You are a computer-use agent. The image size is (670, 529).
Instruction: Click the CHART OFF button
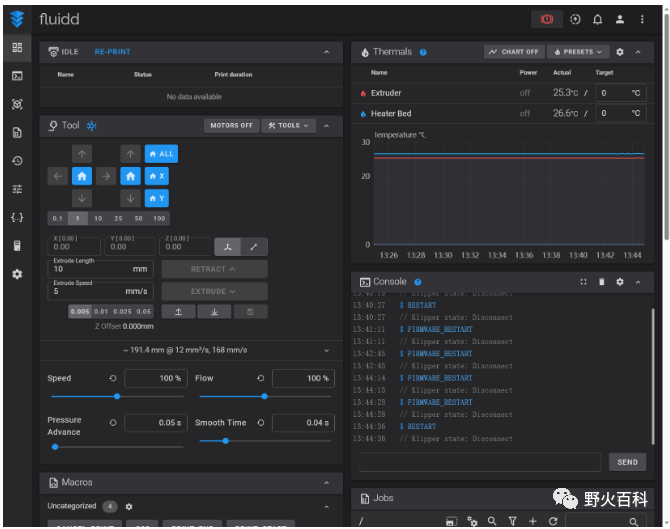[514, 52]
